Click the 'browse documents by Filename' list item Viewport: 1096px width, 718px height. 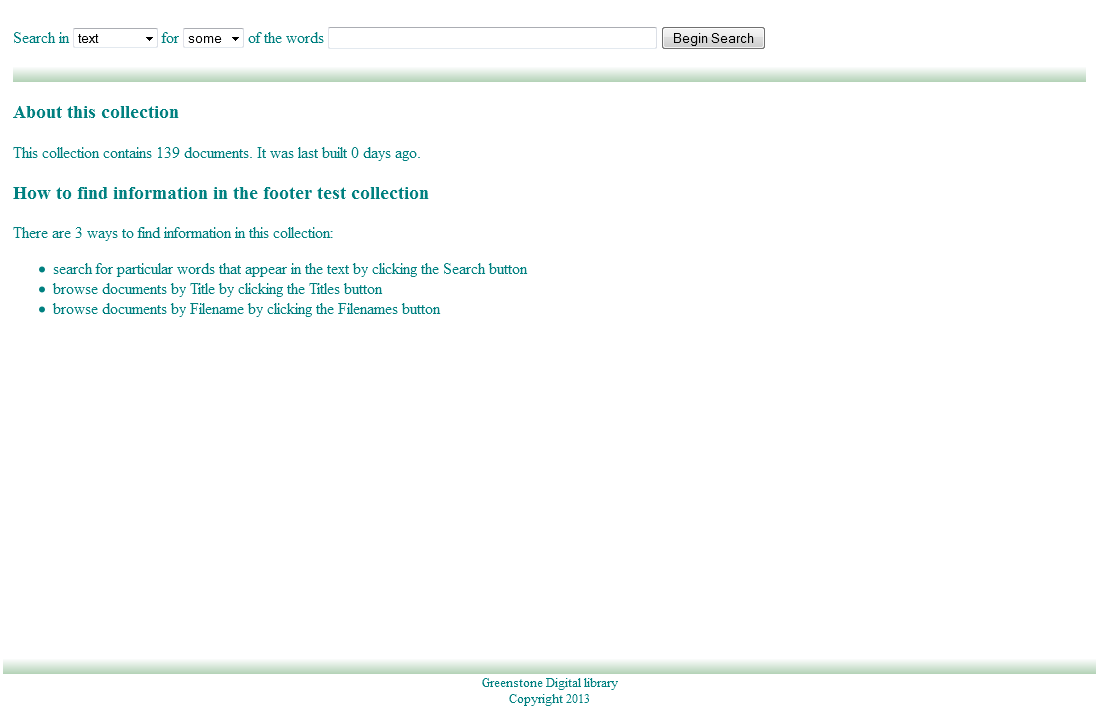coord(246,310)
